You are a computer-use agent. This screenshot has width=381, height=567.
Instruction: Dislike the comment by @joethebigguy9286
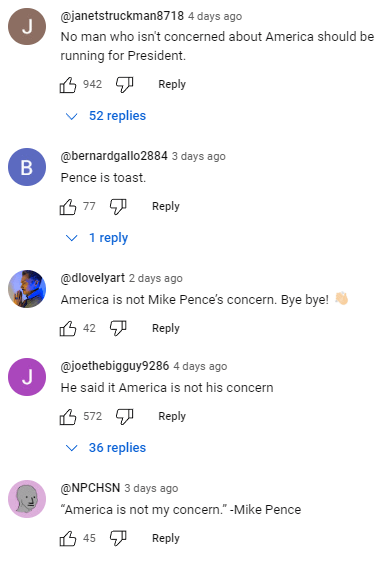[125, 417]
